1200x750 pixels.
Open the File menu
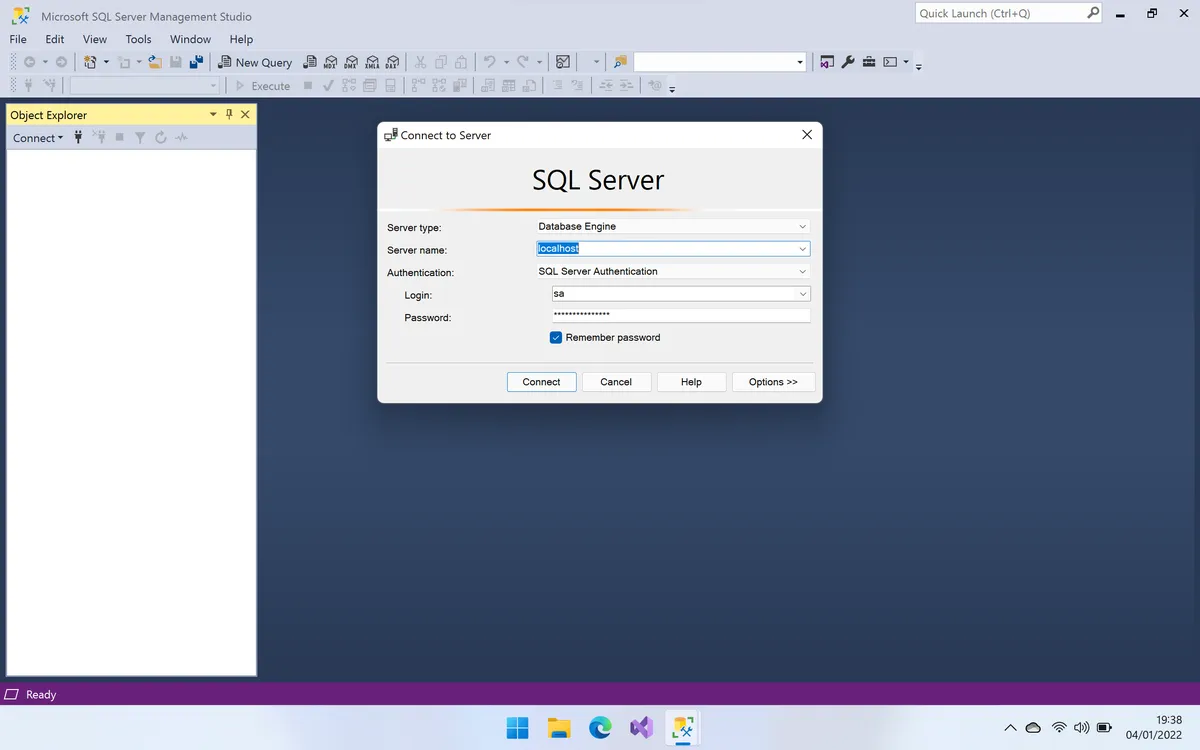click(18, 39)
